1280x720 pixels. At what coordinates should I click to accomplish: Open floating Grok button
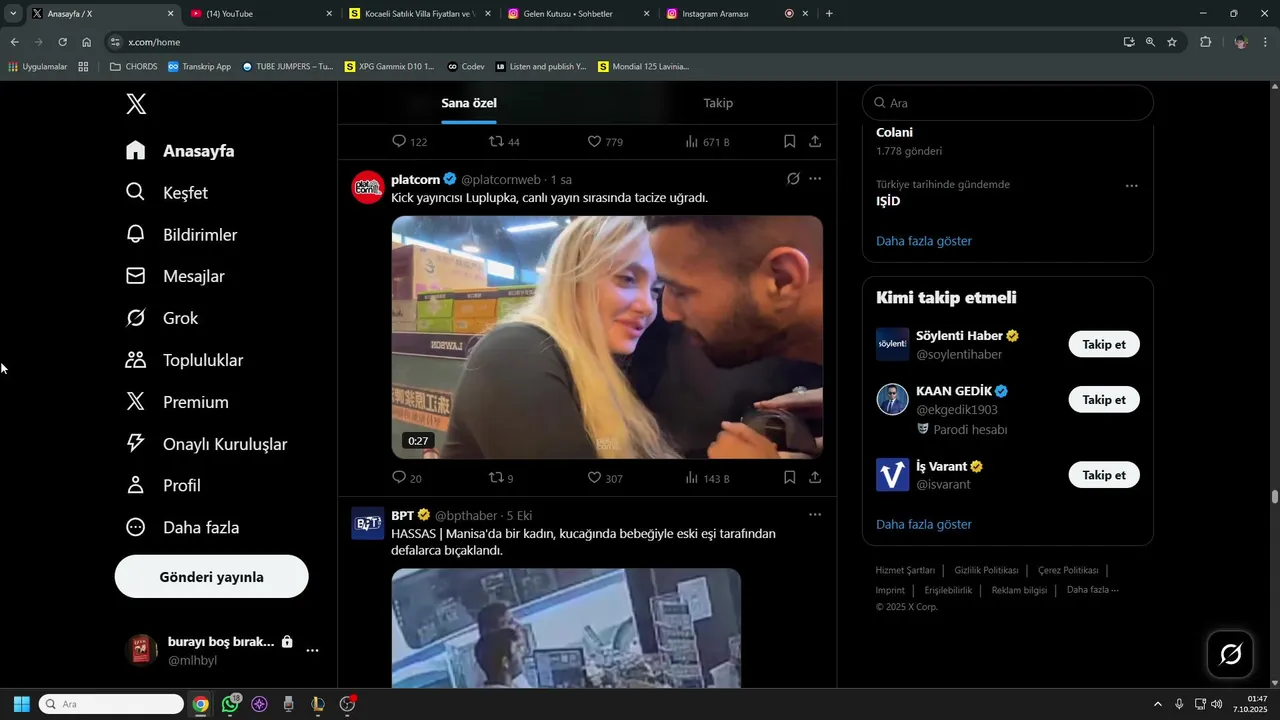click(1231, 655)
